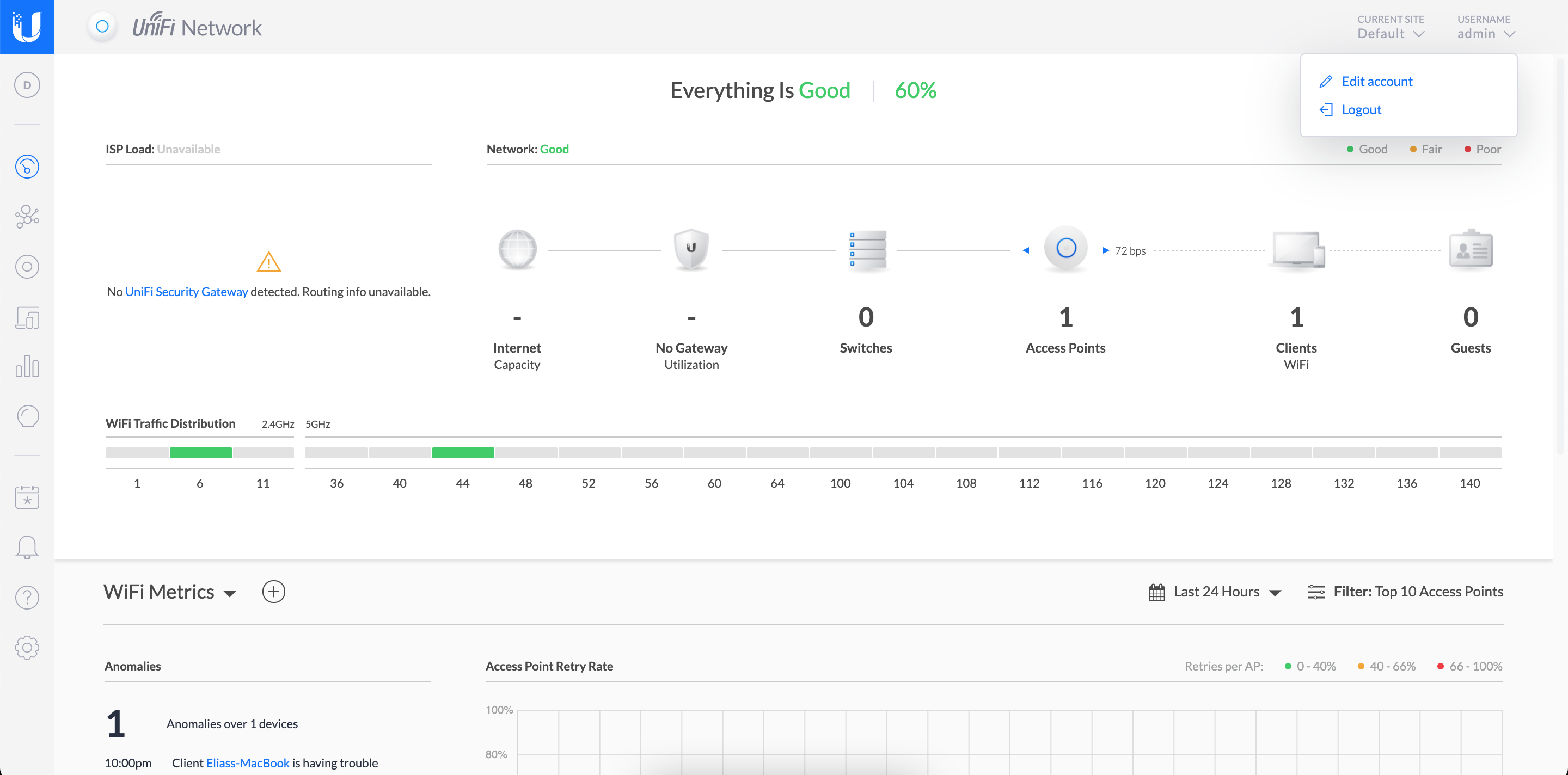This screenshot has width=1568, height=775.
Task: Click the orange warning triangle icon
Action: click(268, 262)
